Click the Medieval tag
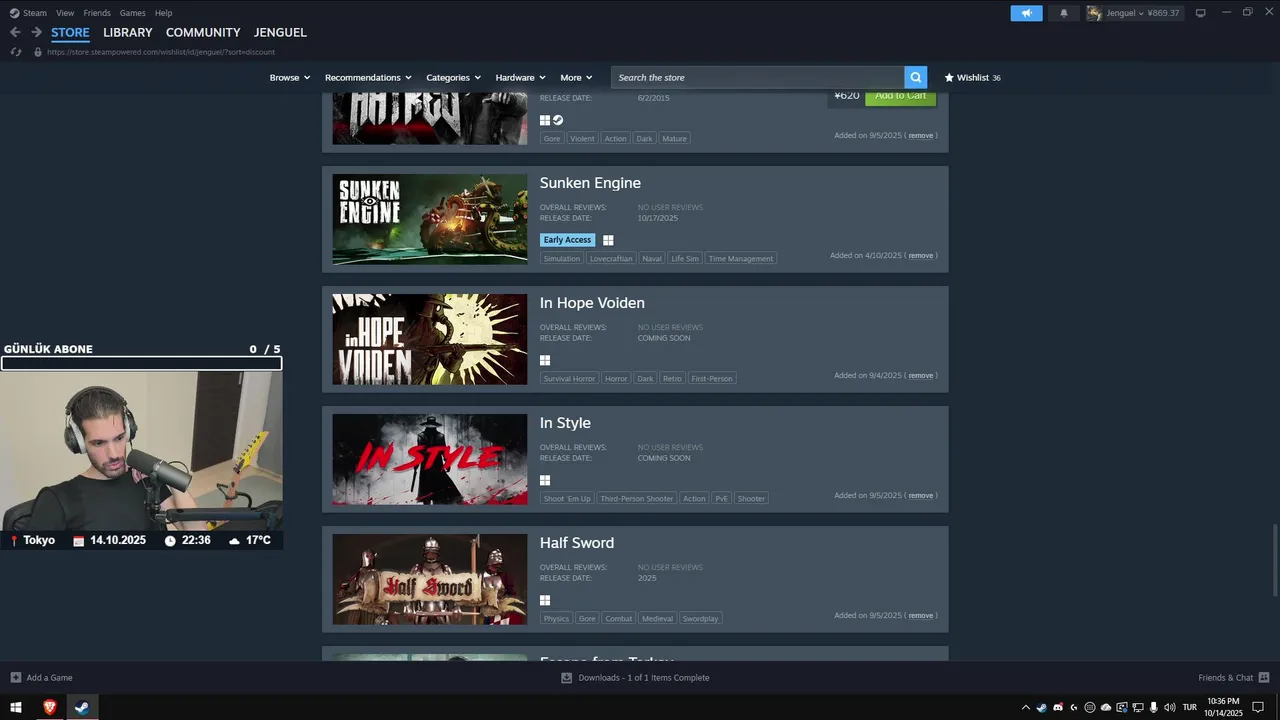Screen dimensions: 1280x720 pyautogui.click(x=657, y=618)
